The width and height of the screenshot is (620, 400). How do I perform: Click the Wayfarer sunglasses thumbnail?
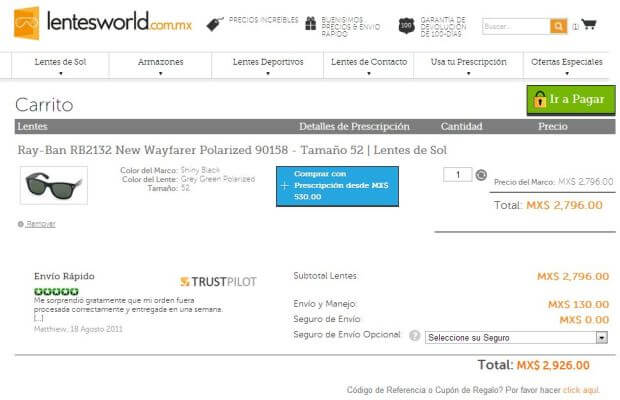point(54,185)
